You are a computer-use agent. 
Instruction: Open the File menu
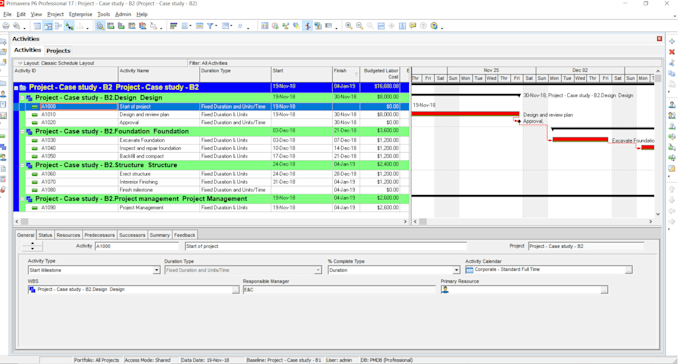click(7, 14)
